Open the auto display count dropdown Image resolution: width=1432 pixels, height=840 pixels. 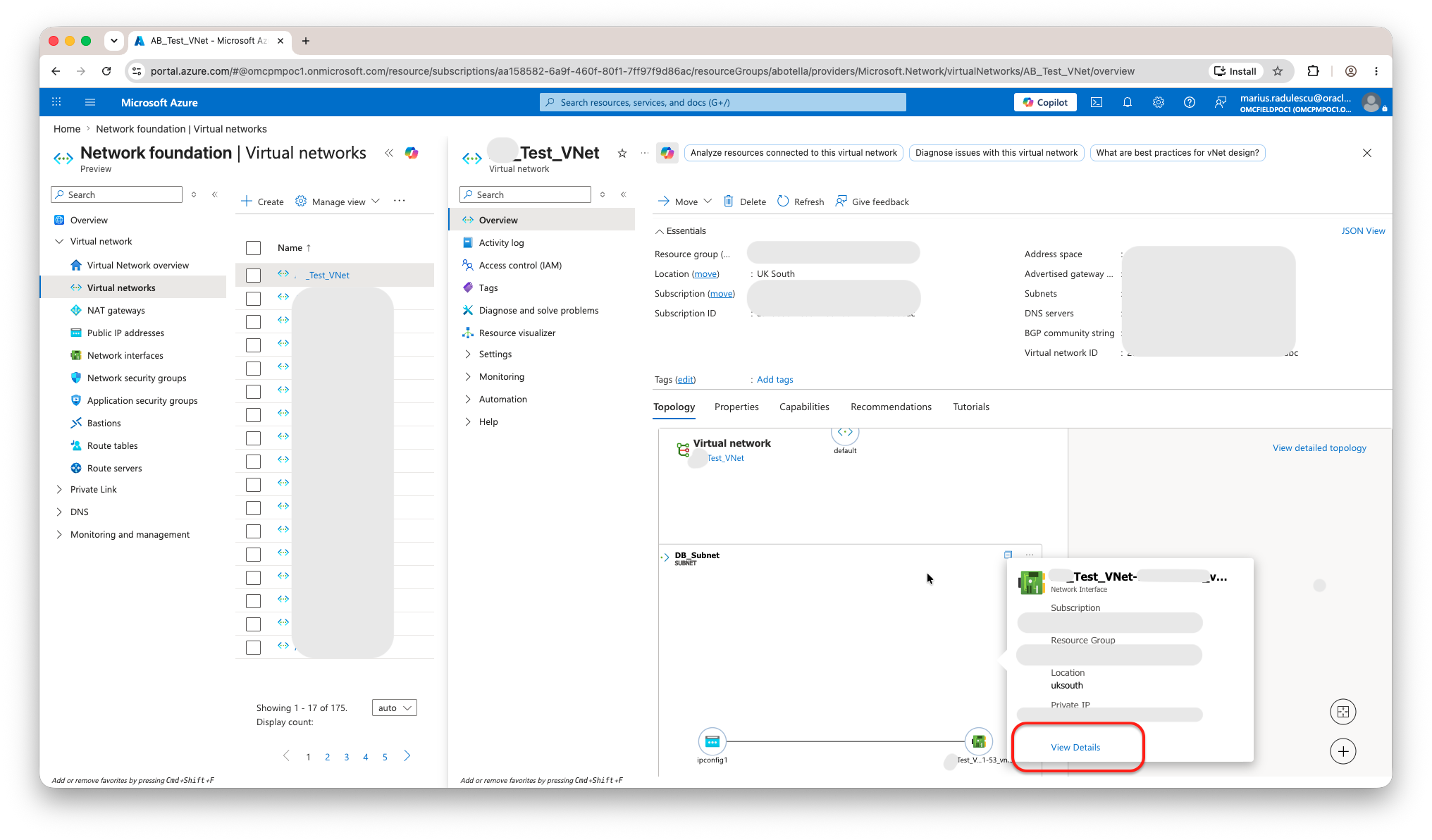point(395,708)
